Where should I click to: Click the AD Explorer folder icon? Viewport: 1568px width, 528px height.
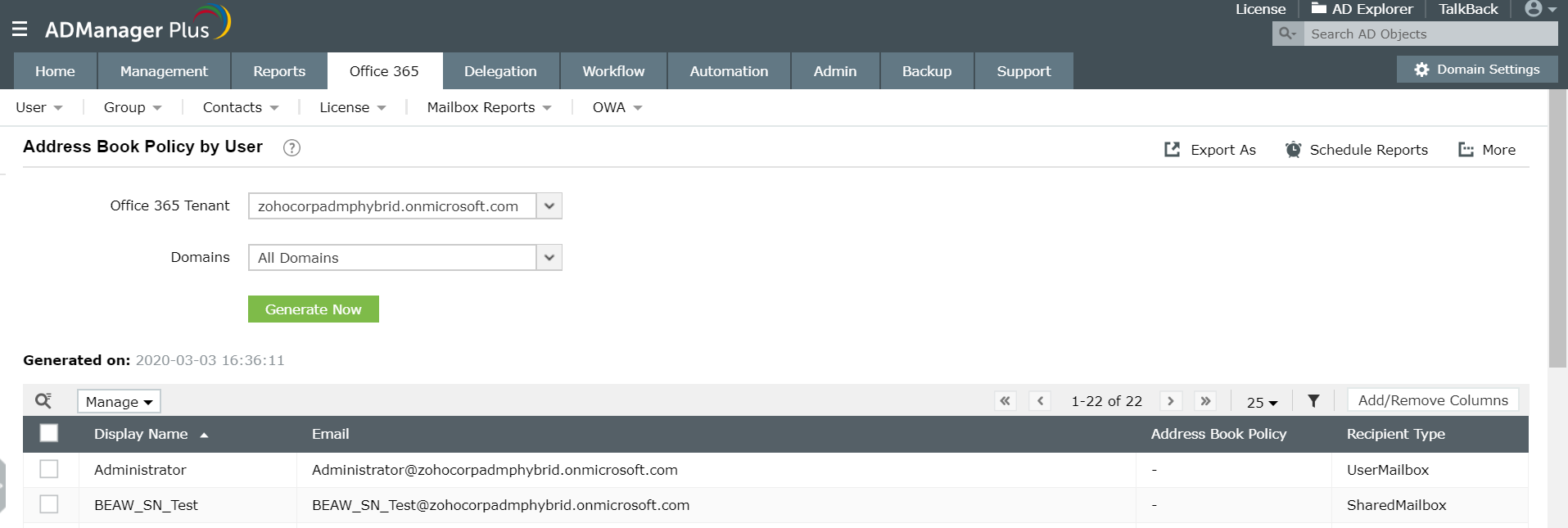pos(1318,8)
